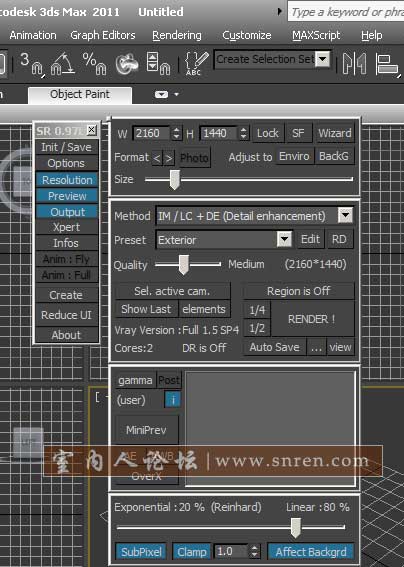404x567 pixels.
Task: Click the BackG adjust button
Action: tap(334, 156)
